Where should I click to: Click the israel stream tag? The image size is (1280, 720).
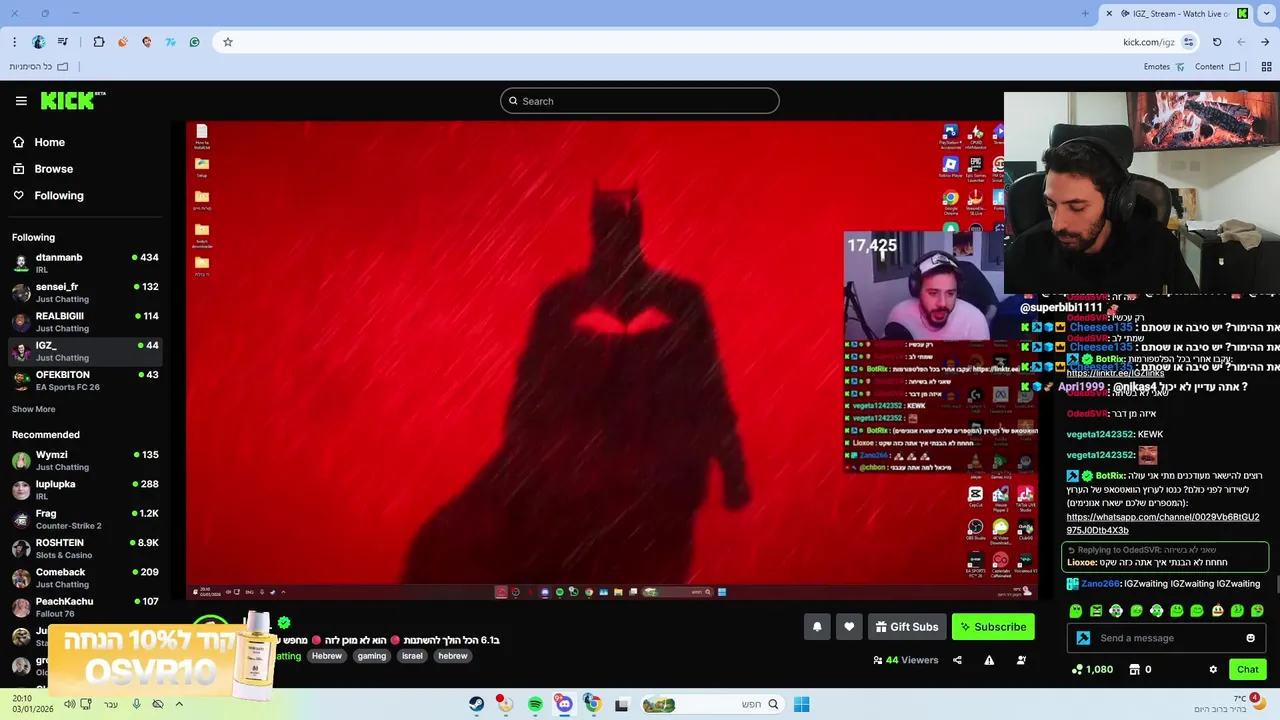pyautogui.click(x=412, y=656)
